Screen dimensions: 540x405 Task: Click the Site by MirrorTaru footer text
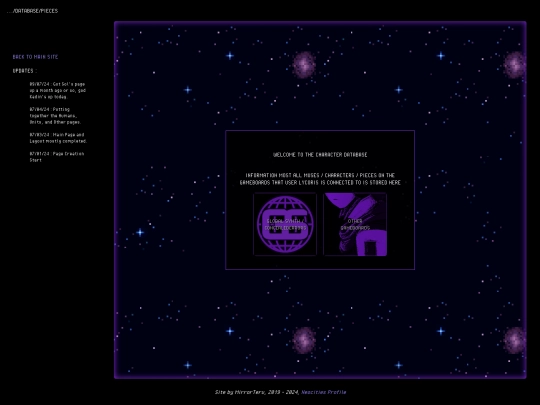click(257, 392)
